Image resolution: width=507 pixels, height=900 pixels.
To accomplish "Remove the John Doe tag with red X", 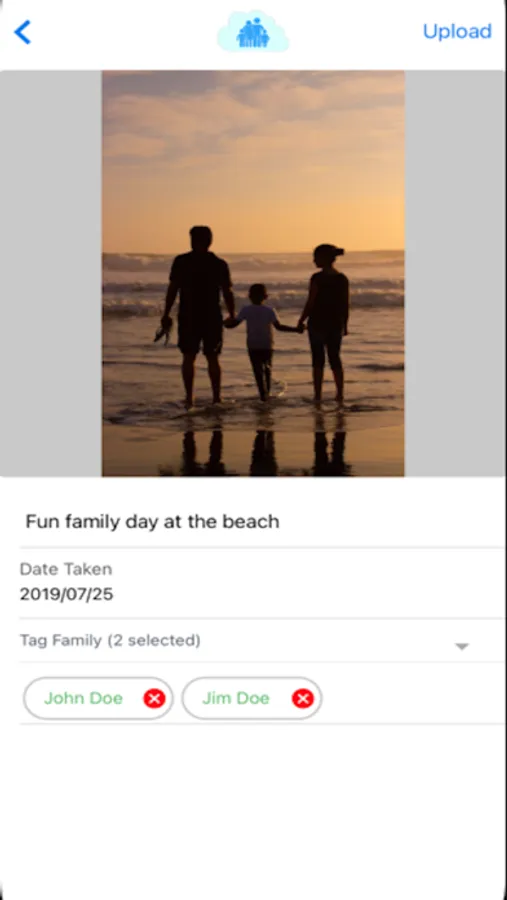I will 154,699.
